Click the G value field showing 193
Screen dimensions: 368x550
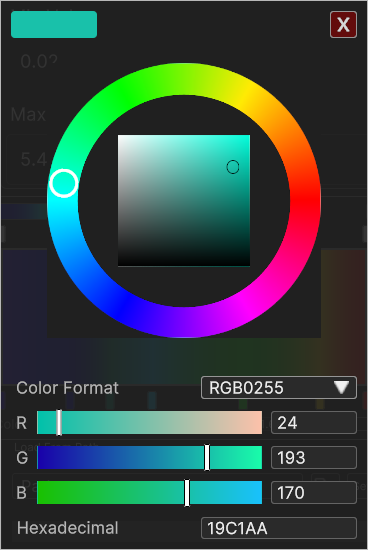coord(314,457)
